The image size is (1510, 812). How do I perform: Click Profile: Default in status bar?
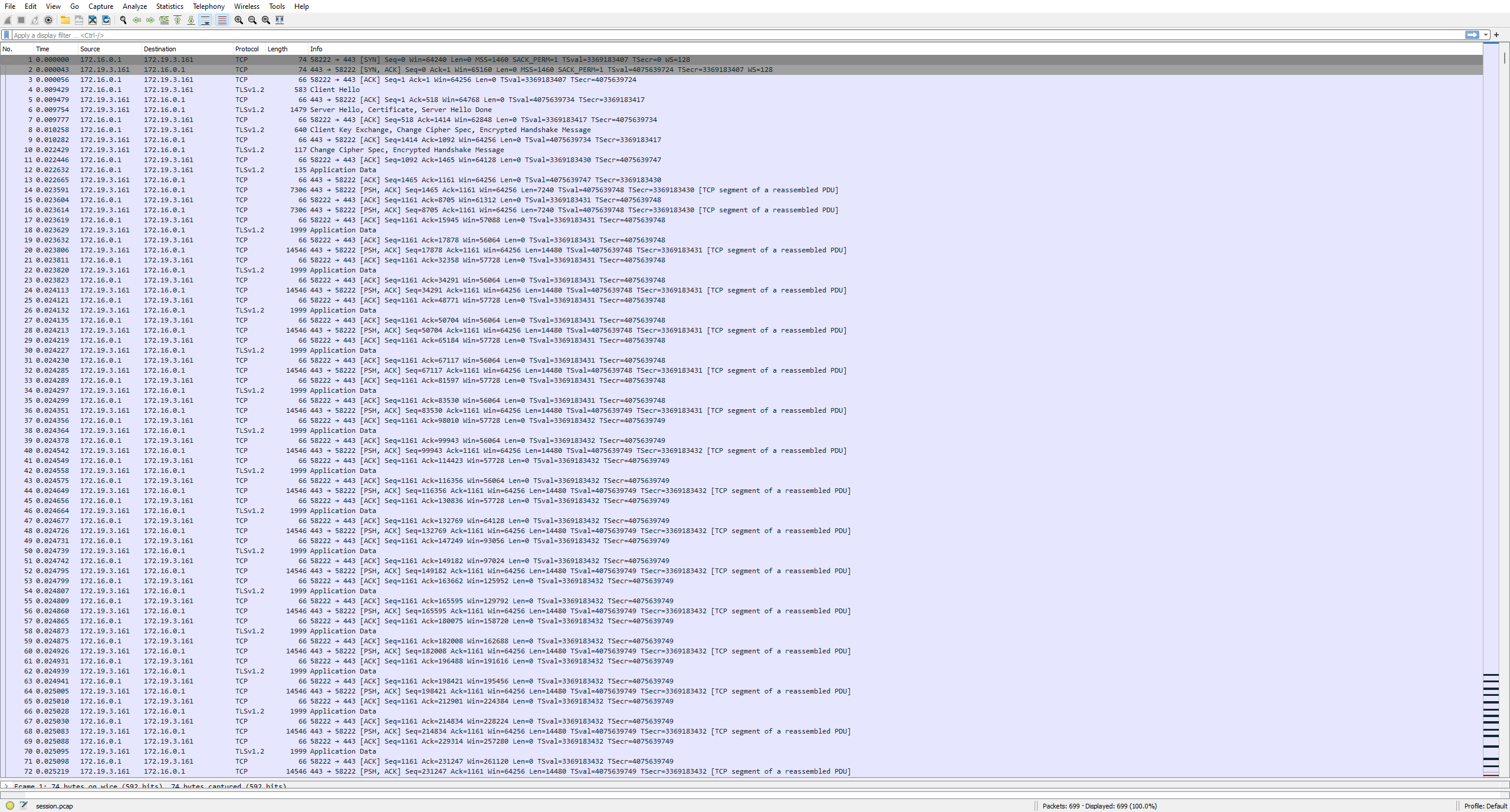[1485, 806]
